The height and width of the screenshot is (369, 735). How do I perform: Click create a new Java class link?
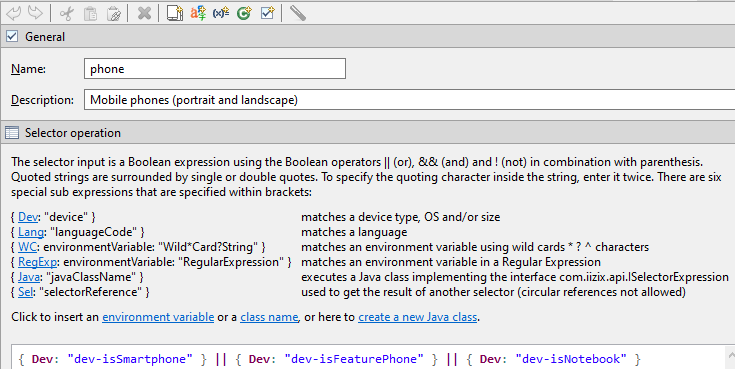(x=418, y=317)
